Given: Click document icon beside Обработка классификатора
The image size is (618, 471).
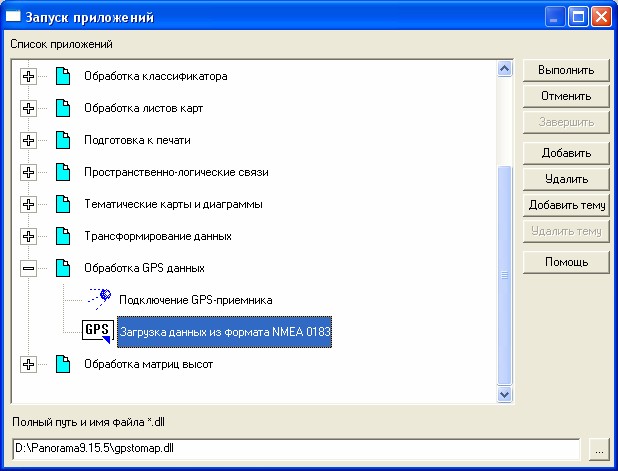Looking at the screenshot, I should click(64, 76).
